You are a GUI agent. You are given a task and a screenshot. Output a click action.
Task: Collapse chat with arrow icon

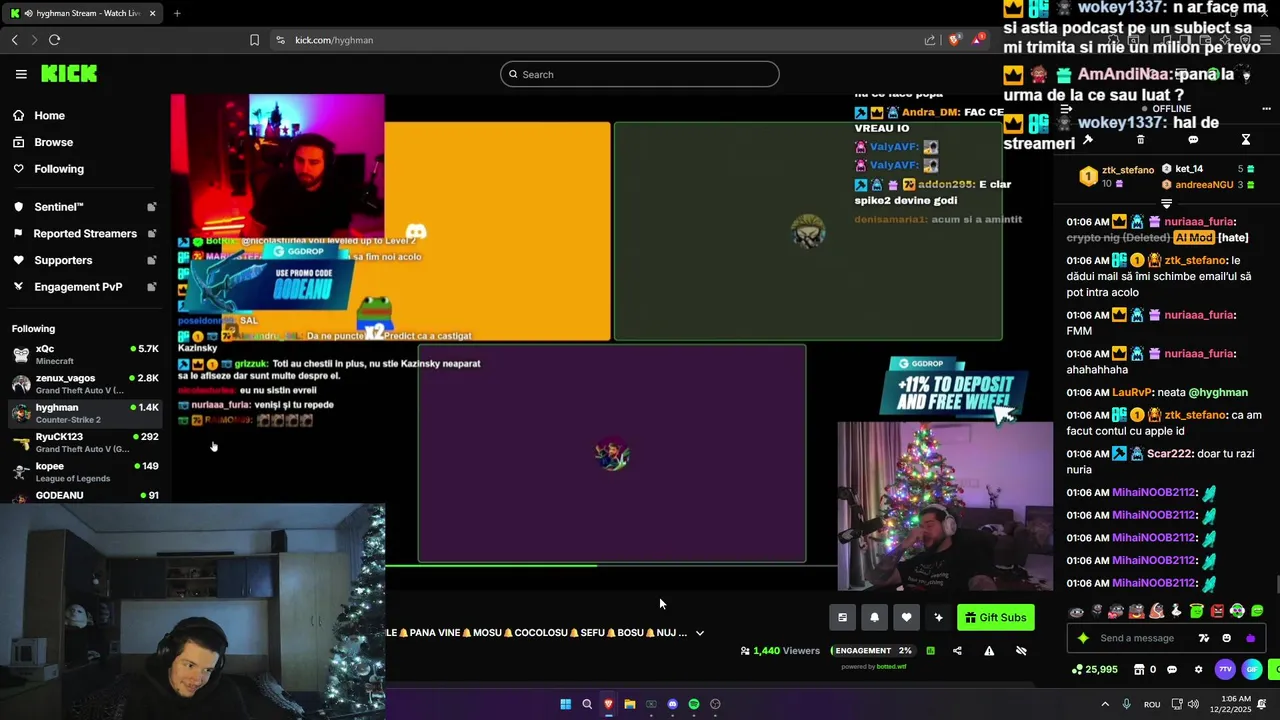[1066, 108]
